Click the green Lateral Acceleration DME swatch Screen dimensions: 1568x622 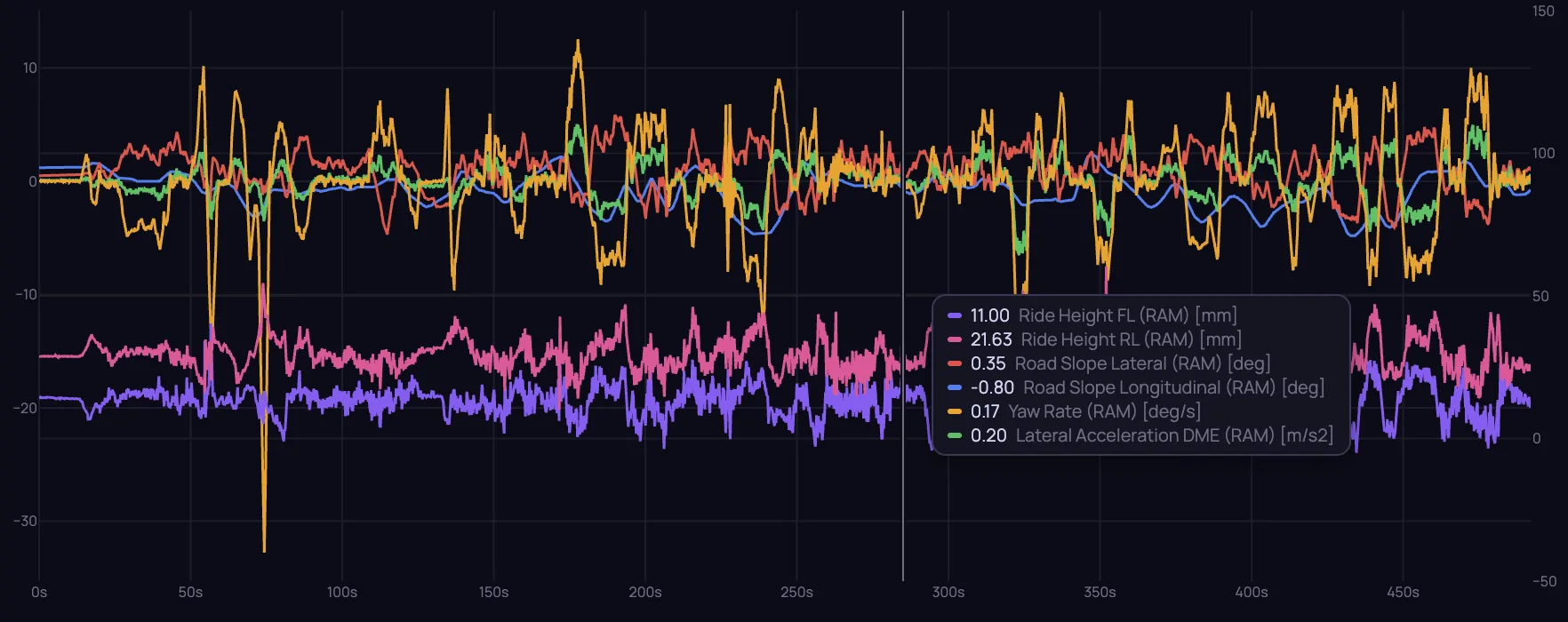955,435
